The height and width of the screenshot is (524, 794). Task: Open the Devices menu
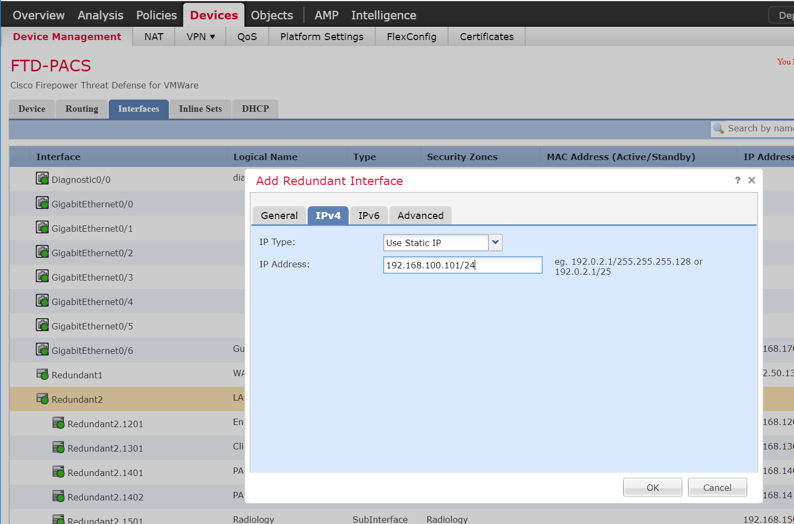(x=214, y=15)
